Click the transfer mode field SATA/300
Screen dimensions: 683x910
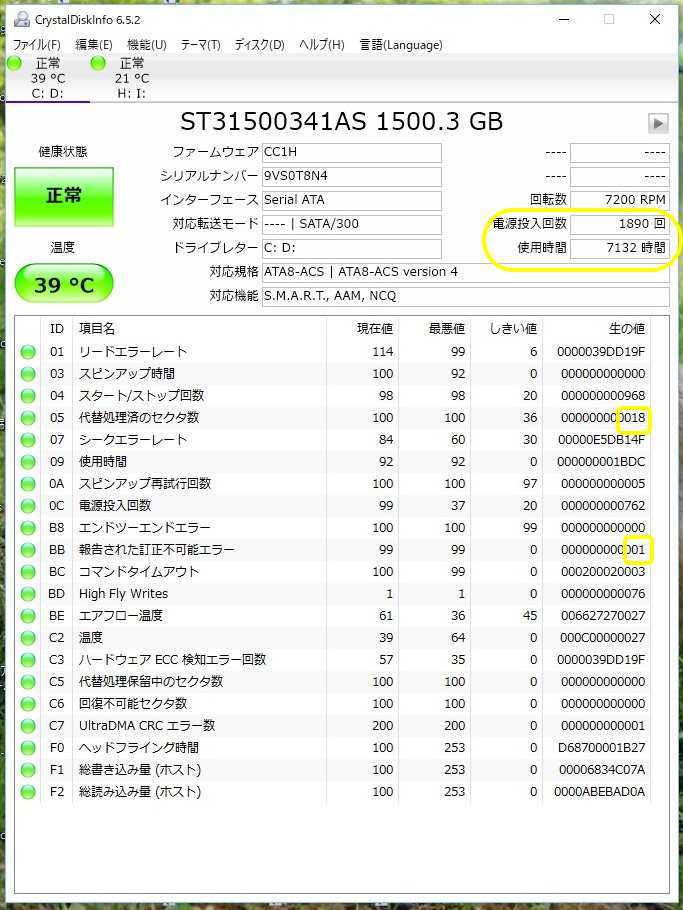pos(352,225)
